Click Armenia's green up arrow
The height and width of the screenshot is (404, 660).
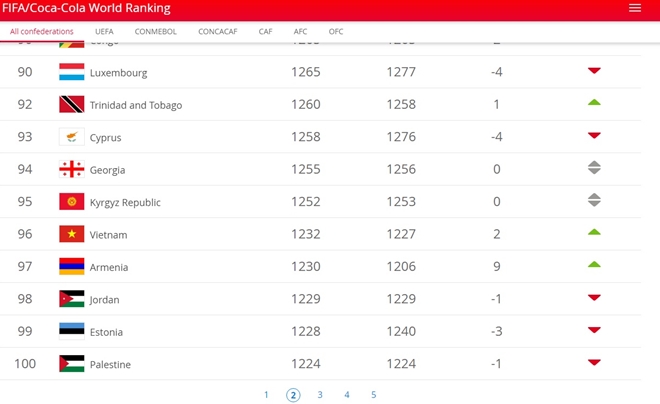[x=594, y=264]
